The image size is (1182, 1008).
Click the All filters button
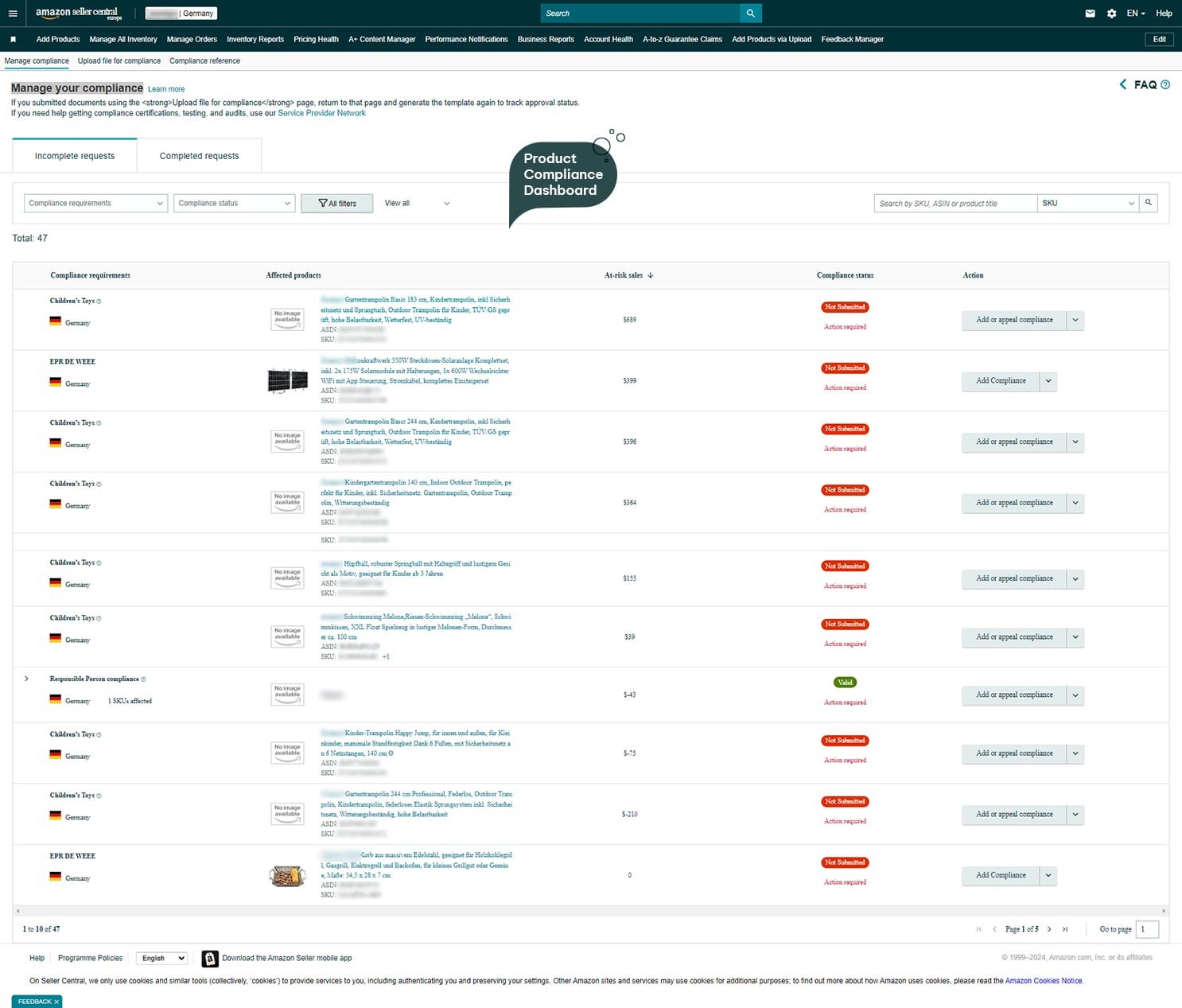[x=336, y=204]
